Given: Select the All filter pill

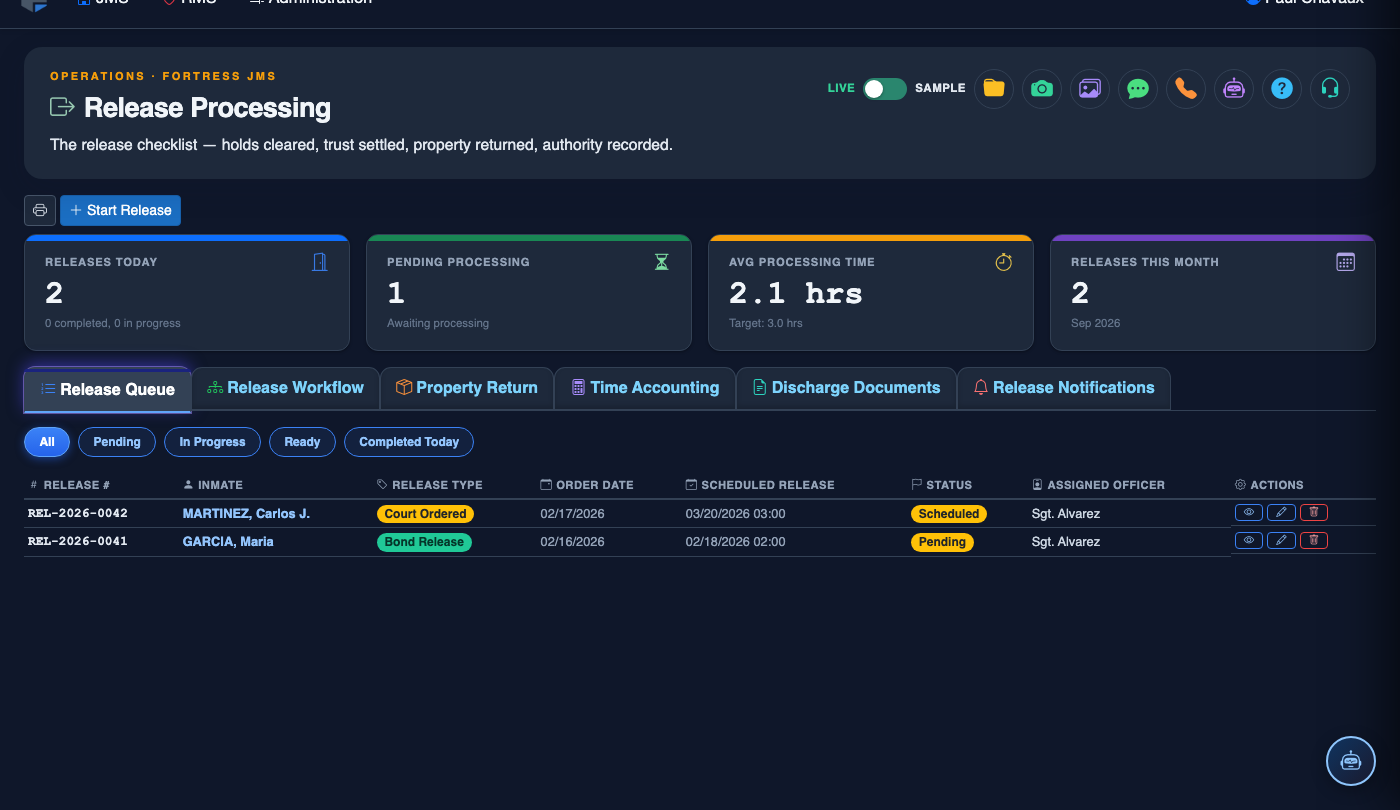Looking at the screenshot, I should [x=47, y=442].
